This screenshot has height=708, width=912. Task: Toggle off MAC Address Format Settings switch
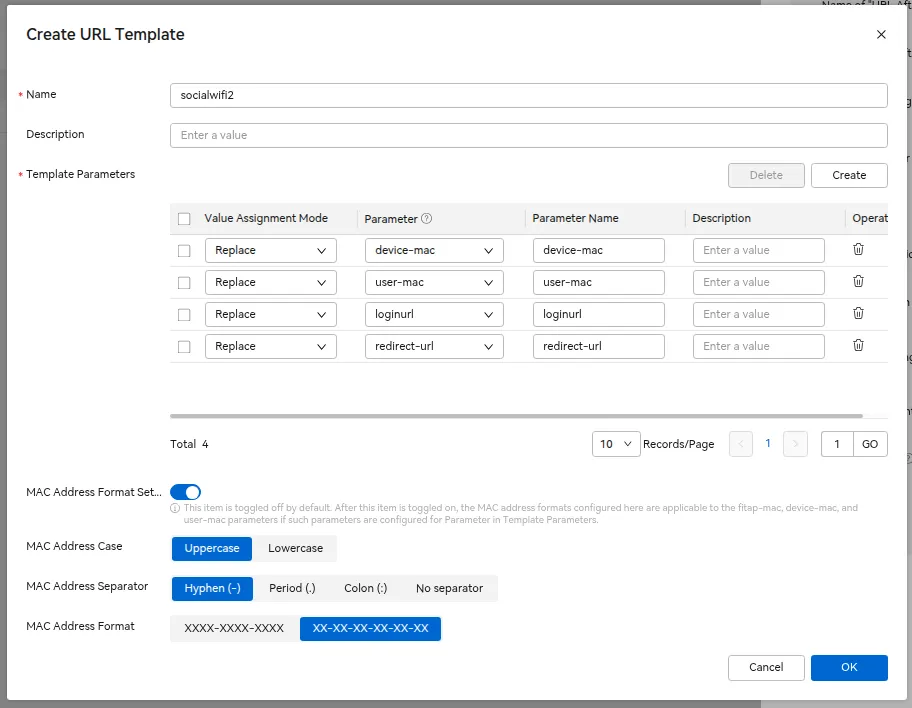coord(186,492)
